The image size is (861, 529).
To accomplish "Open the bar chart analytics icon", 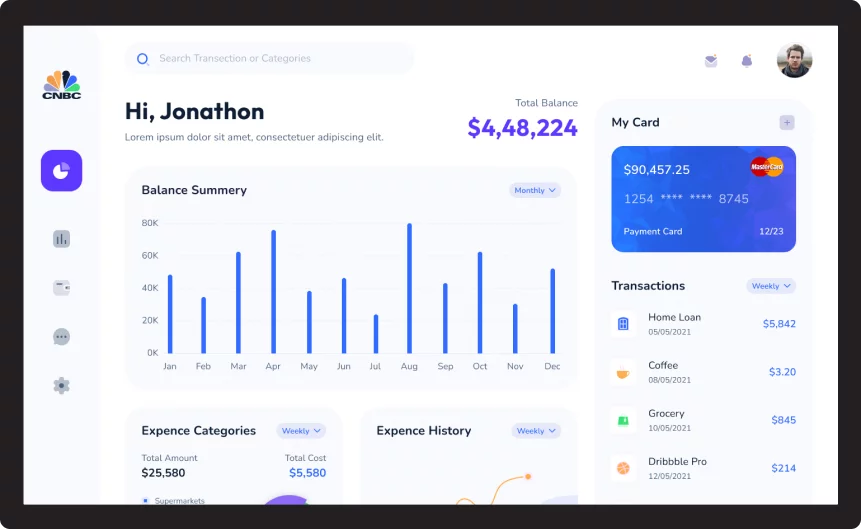I will (x=61, y=239).
